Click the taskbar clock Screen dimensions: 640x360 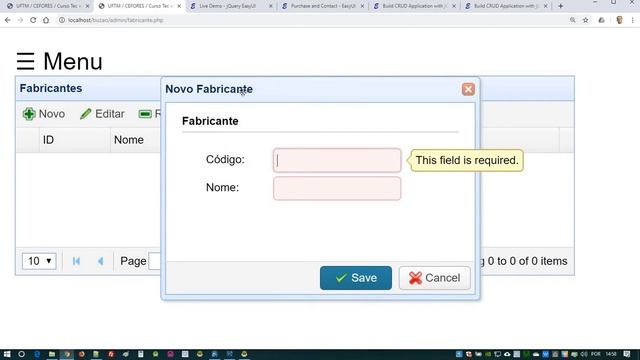[x=611, y=354]
